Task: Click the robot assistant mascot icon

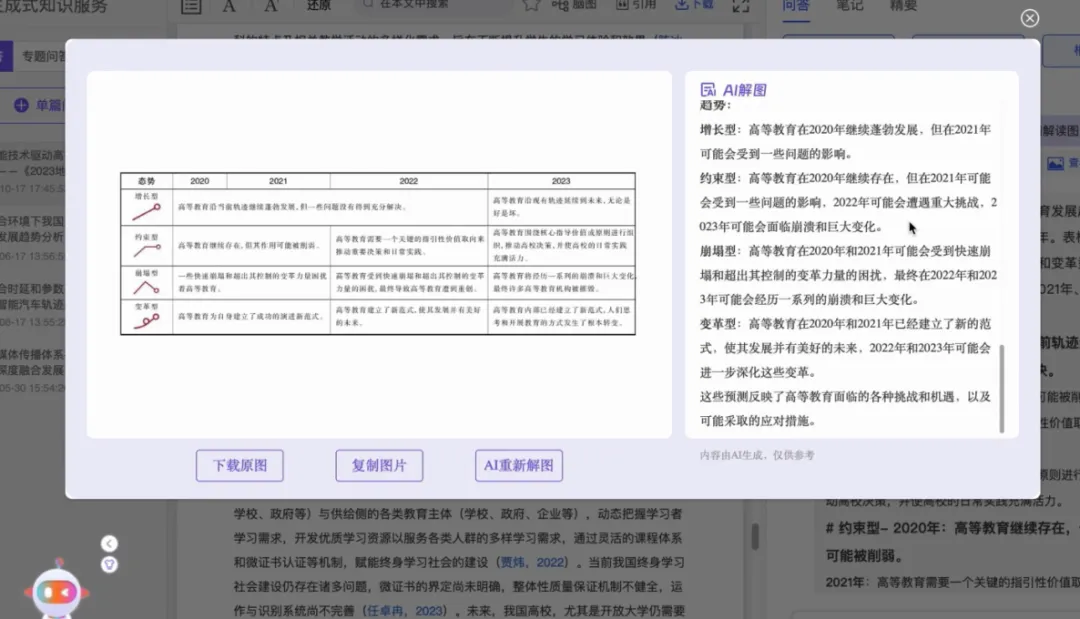Action: pyautogui.click(x=56, y=591)
